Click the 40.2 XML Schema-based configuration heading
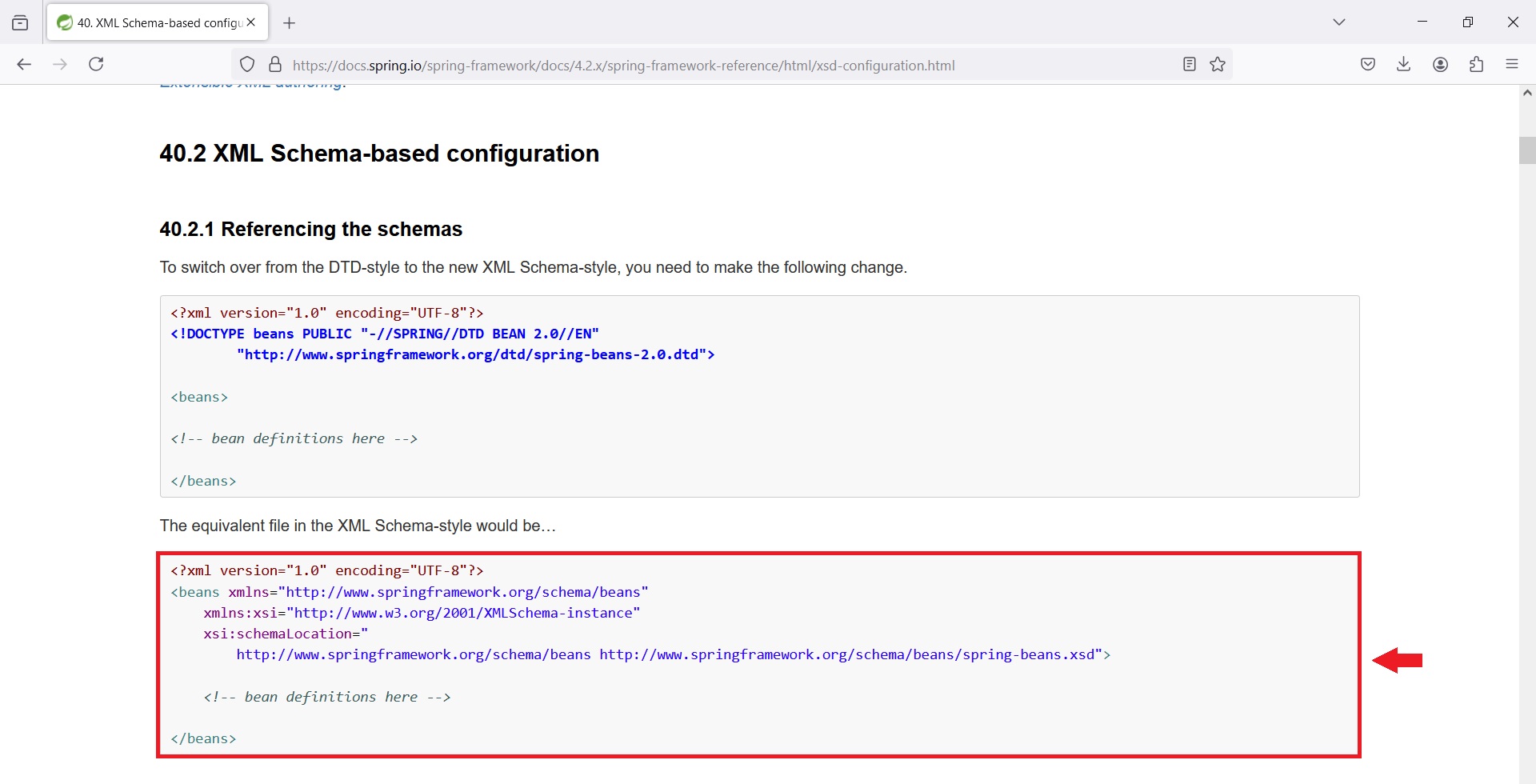The height and width of the screenshot is (784, 1536). 379,154
